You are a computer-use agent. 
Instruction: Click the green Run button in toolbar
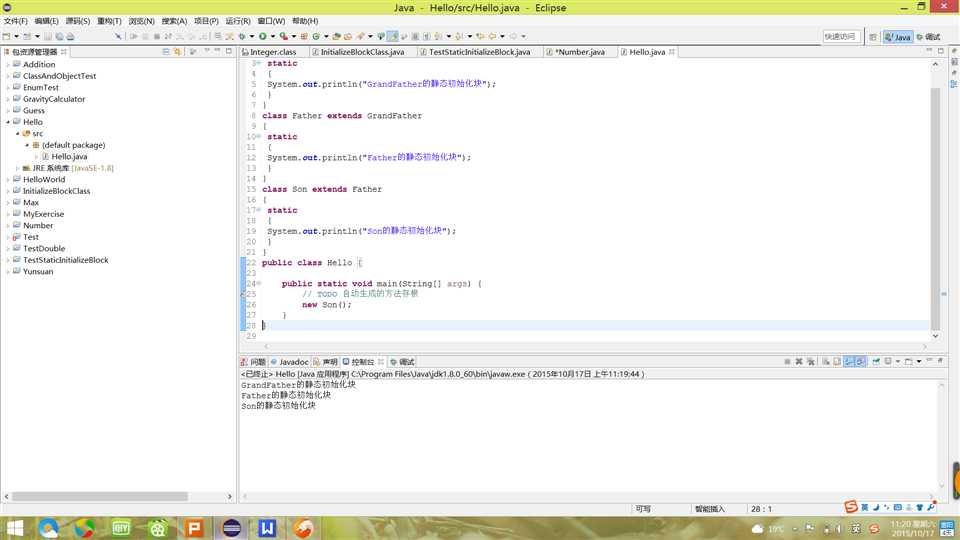262,36
